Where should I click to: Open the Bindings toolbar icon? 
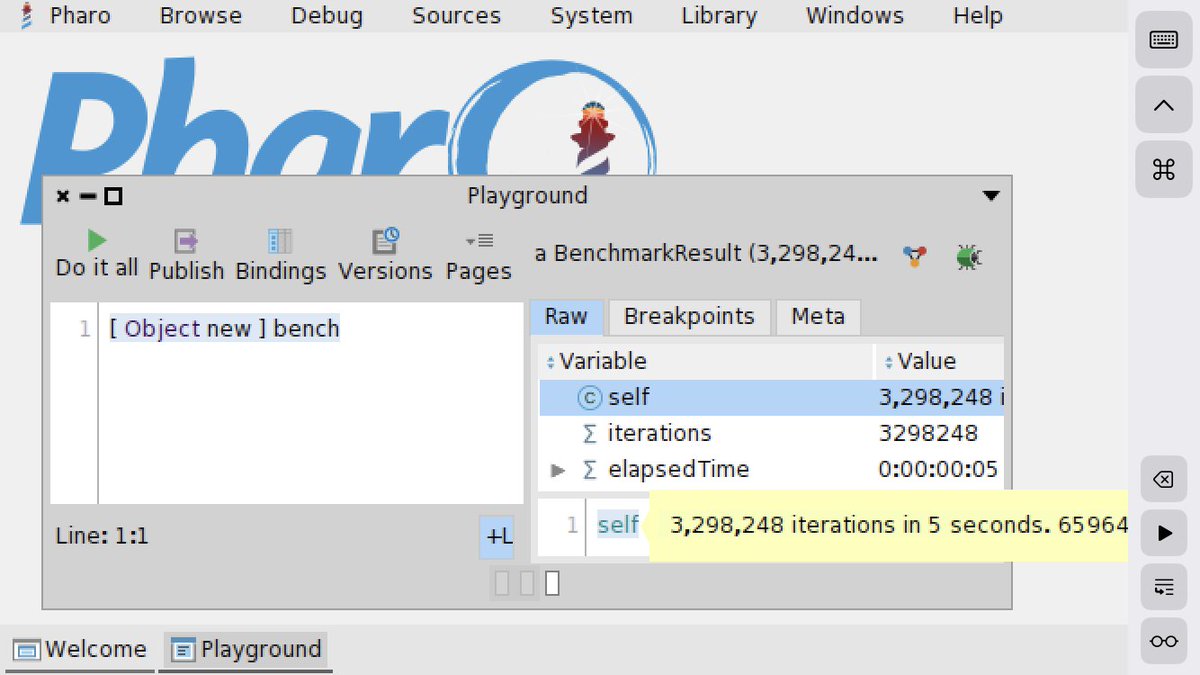(280, 241)
